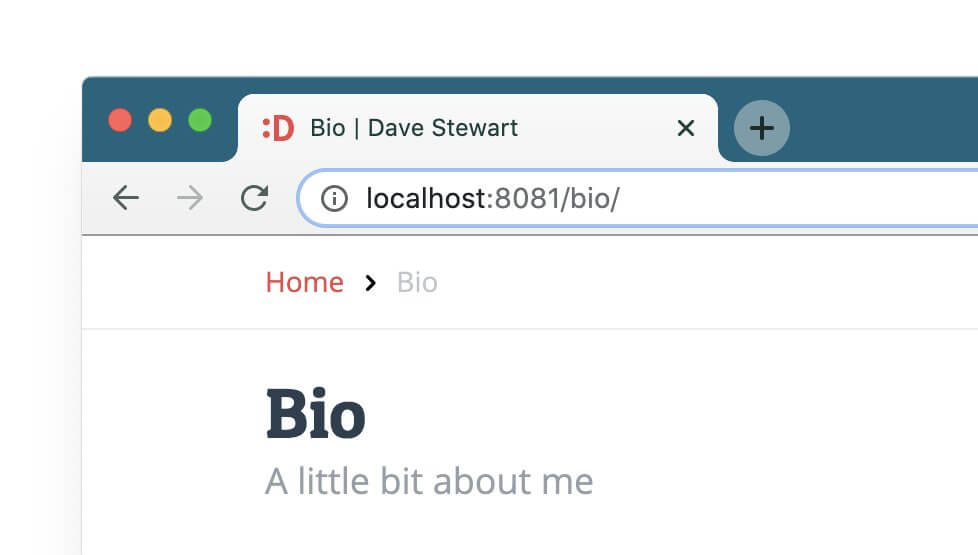Click the red :D favicon on the tab
Screen dimensions: 978x555
tap(278, 128)
